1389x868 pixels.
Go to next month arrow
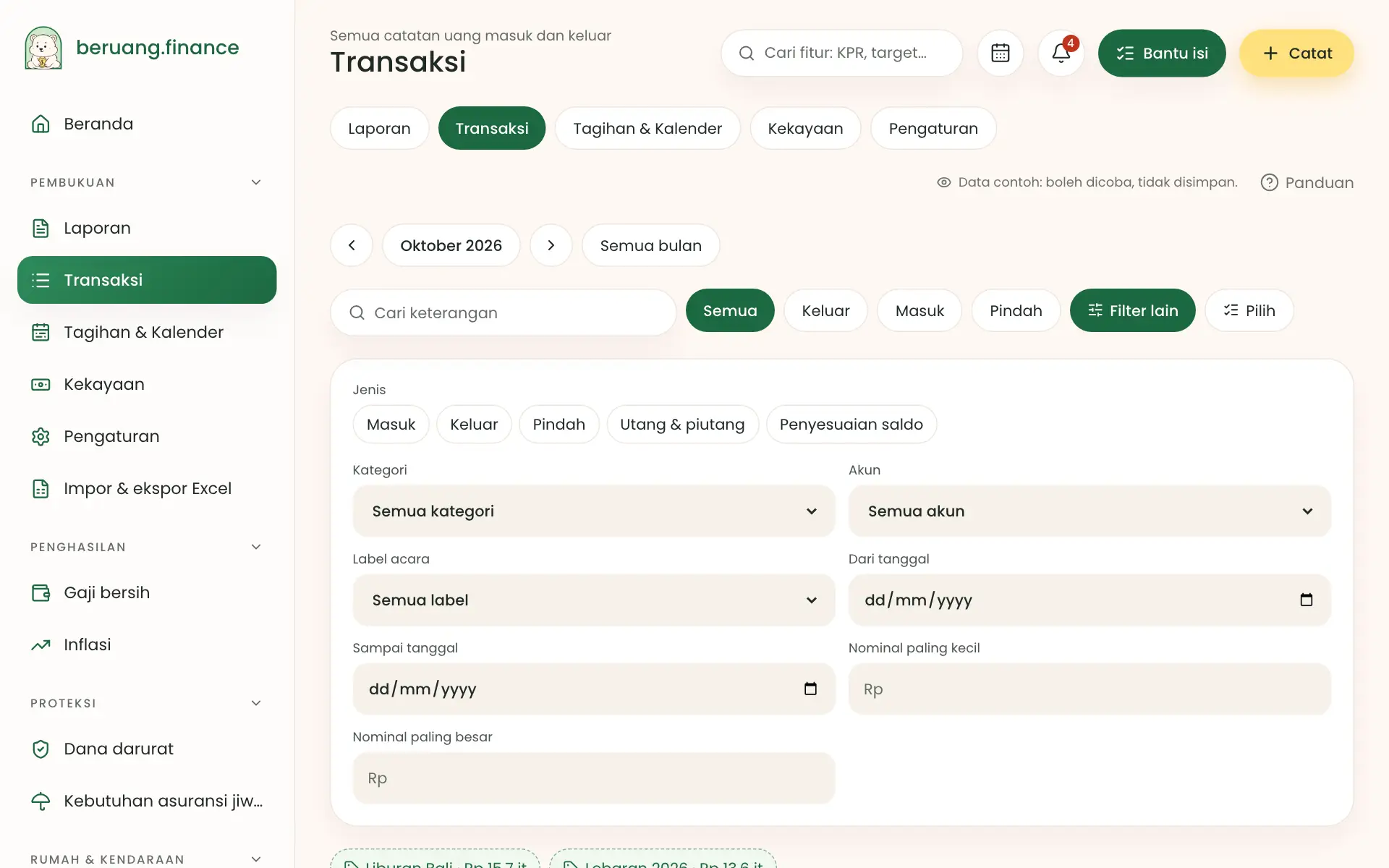pos(551,245)
